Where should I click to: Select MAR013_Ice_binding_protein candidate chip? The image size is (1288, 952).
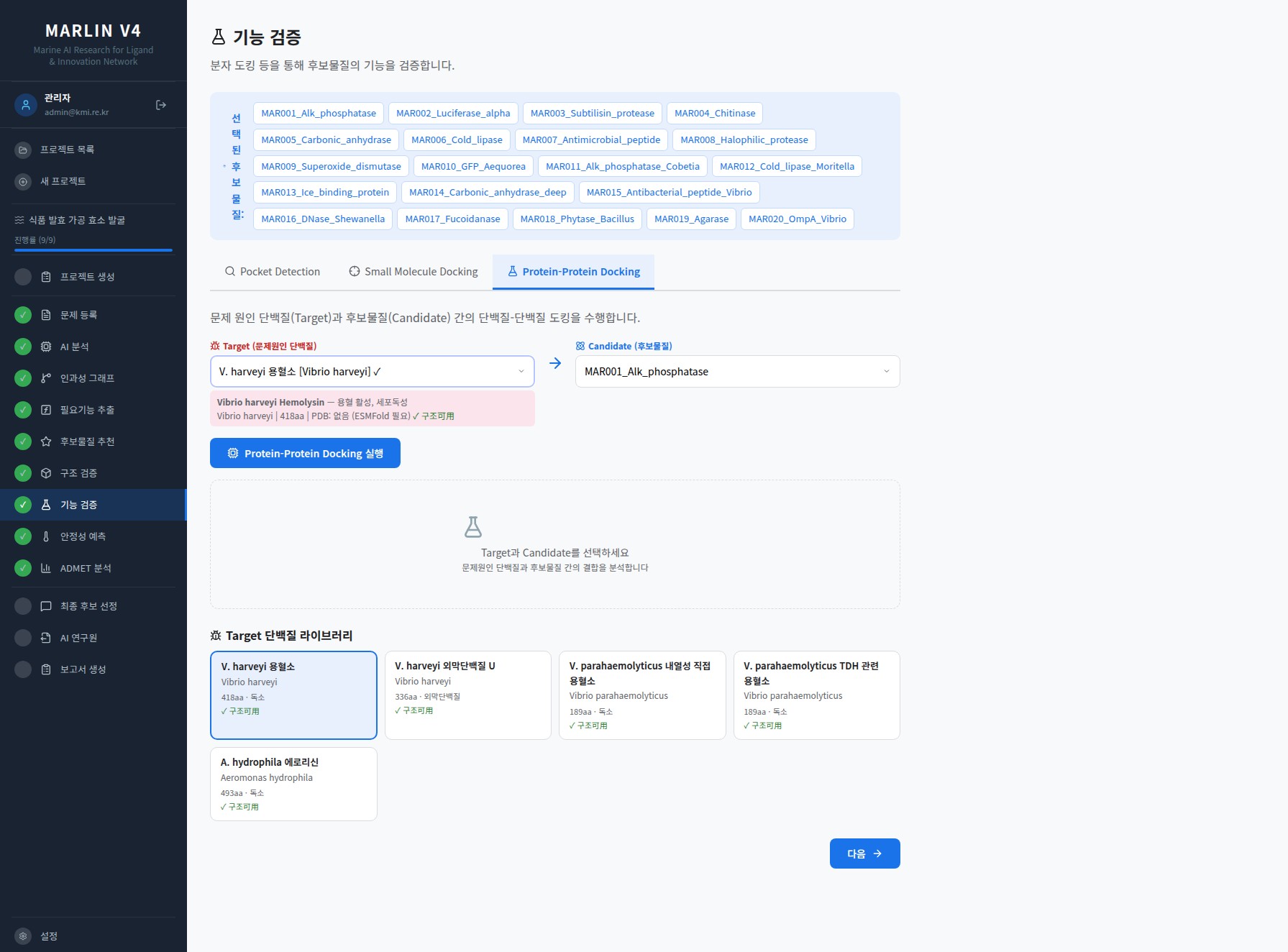(x=325, y=192)
